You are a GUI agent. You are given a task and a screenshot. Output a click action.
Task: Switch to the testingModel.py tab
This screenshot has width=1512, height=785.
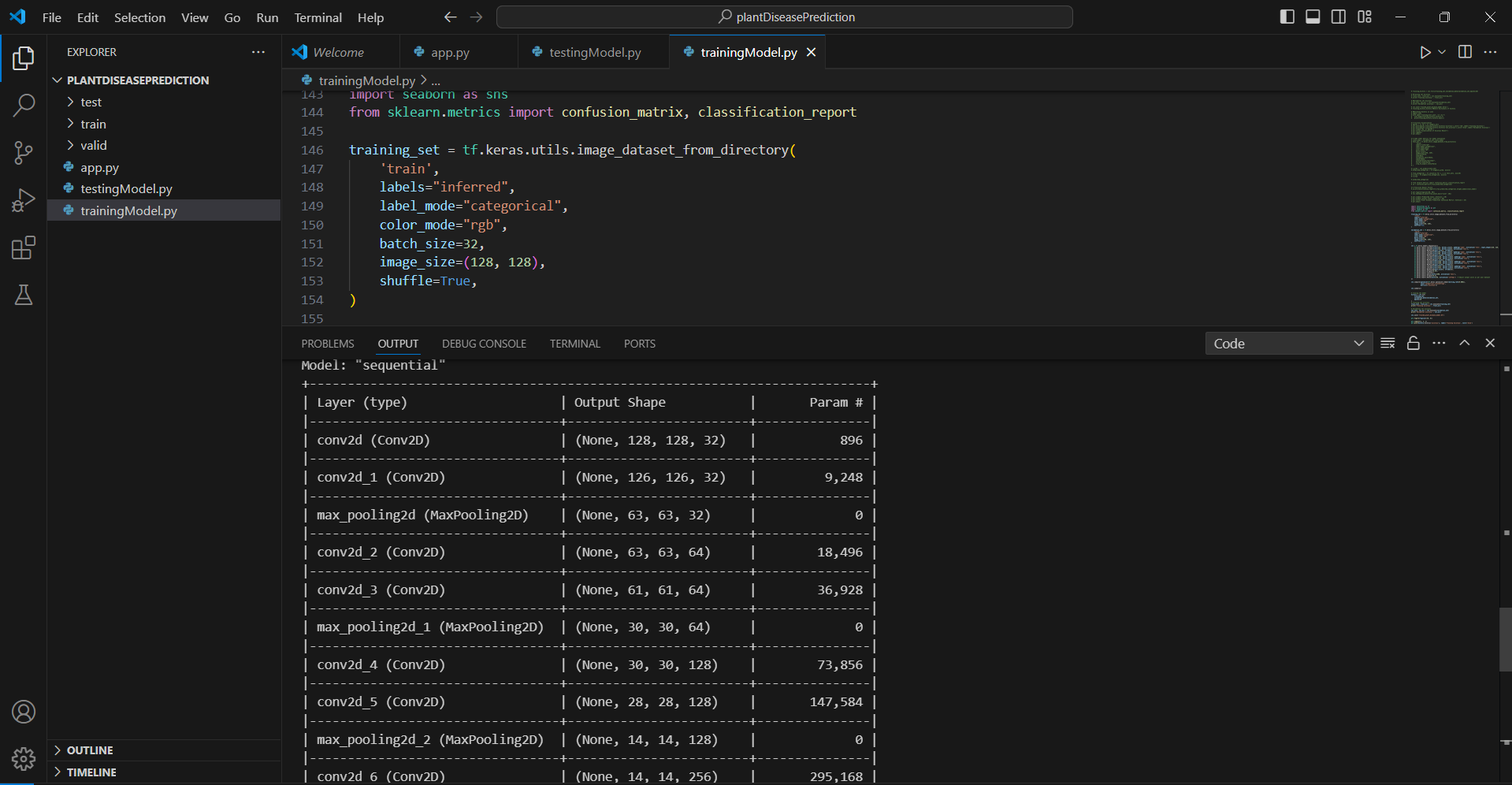595,52
